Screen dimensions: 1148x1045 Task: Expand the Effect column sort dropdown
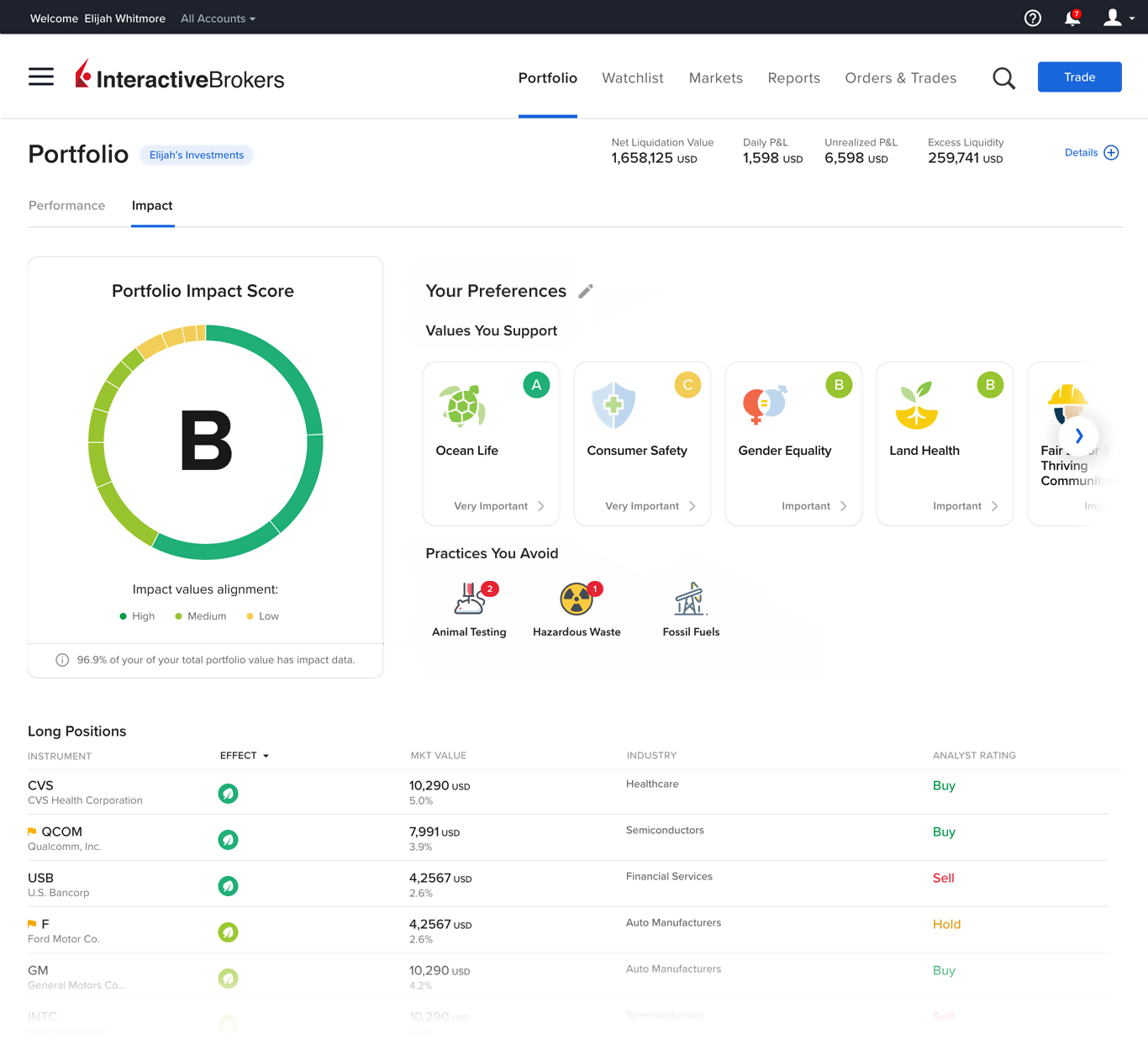click(x=245, y=755)
